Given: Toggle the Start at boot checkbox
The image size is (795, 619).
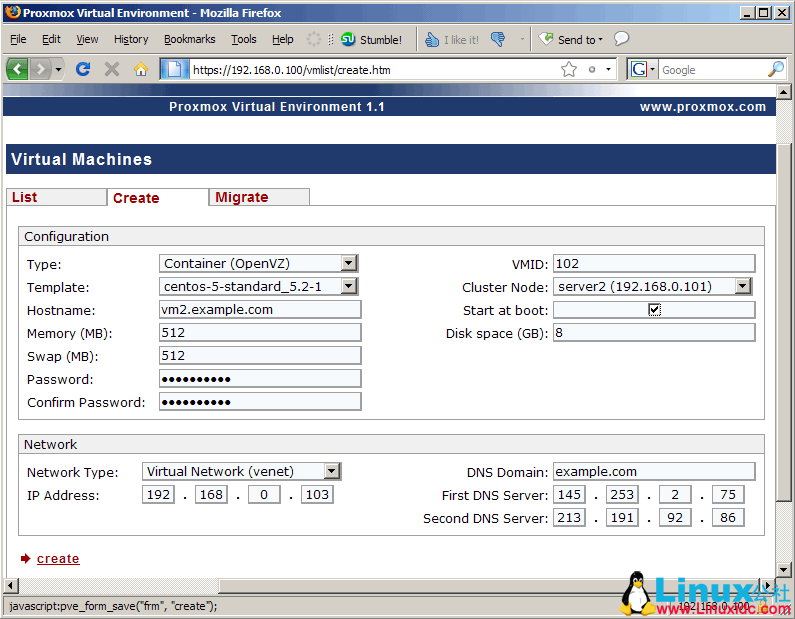Looking at the screenshot, I should tap(654, 310).
